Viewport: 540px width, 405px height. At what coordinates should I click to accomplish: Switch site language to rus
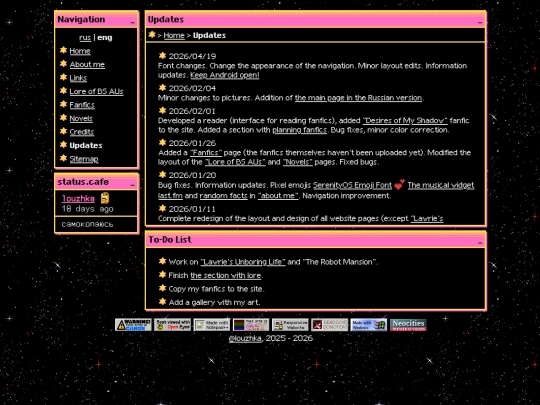(x=85, y=38)
